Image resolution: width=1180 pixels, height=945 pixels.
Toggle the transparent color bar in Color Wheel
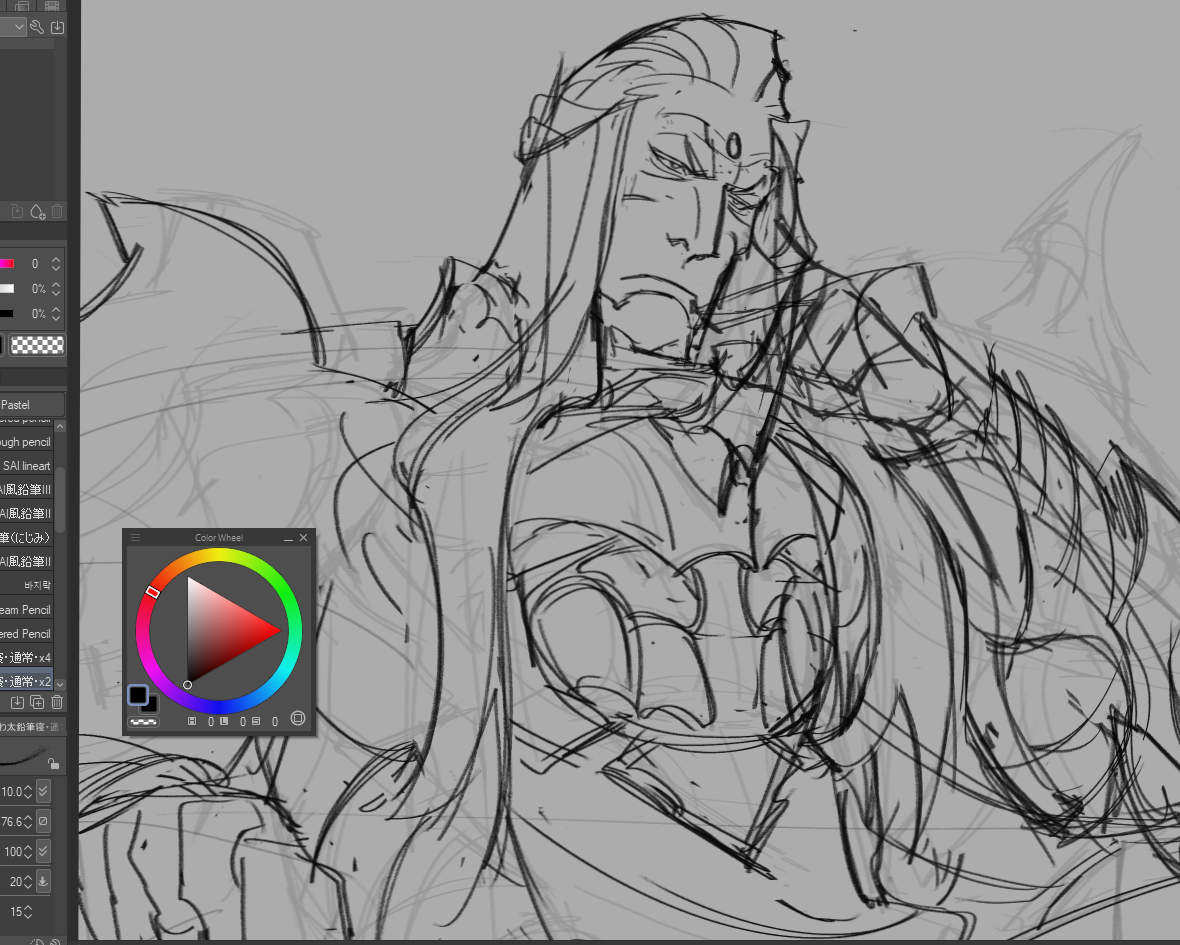[x=144, y=721]
